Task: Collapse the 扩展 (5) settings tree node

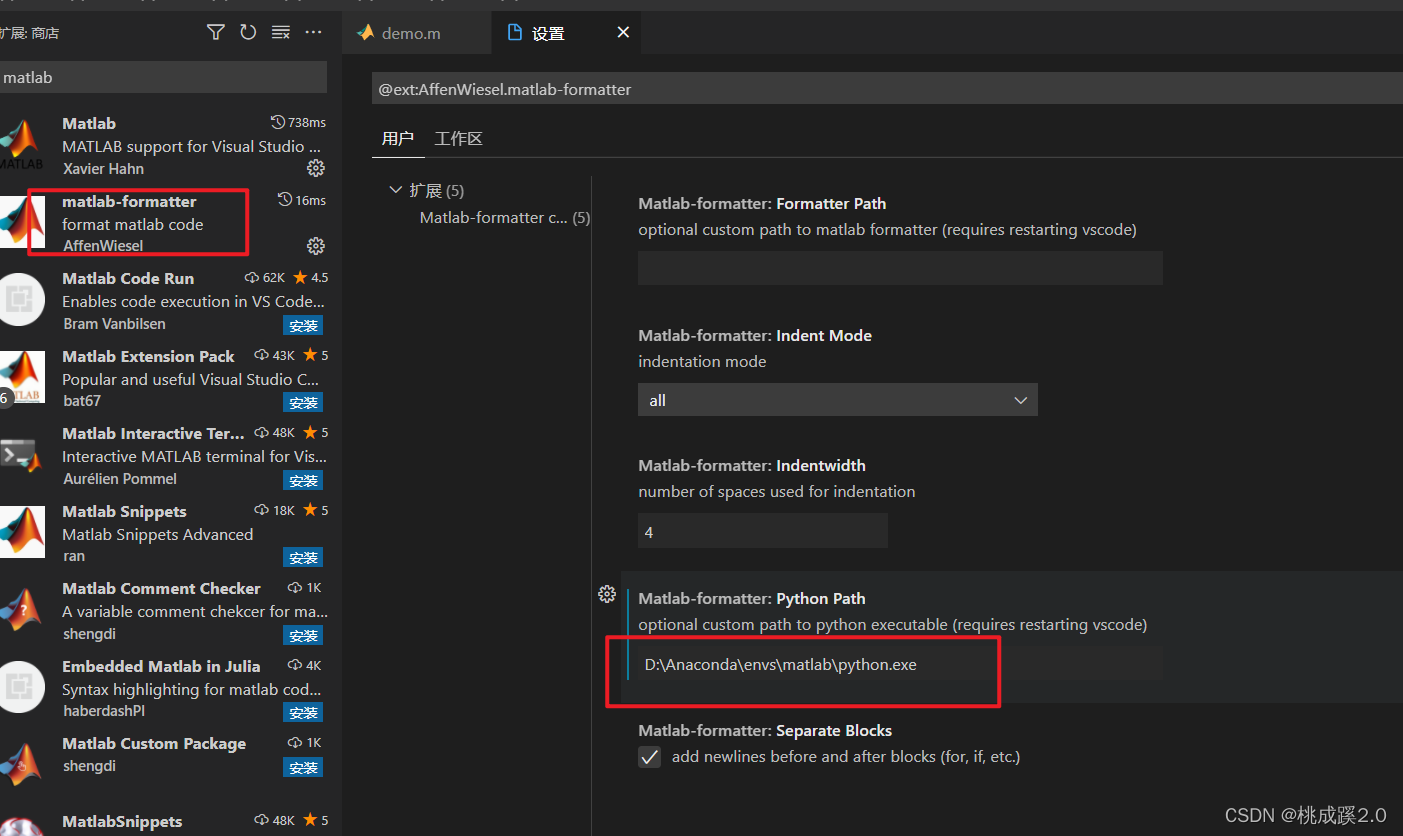Action: click(x=396, y=190)
